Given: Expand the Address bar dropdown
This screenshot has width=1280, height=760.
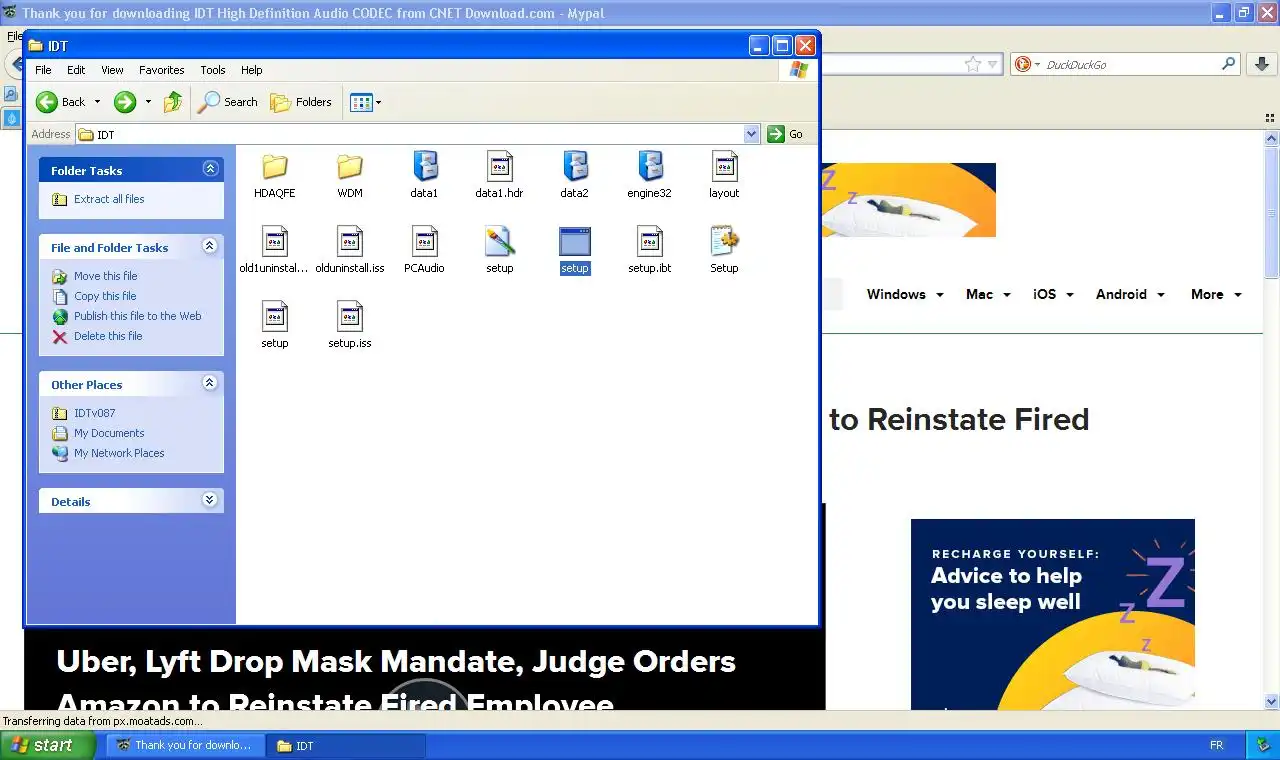Looking at the screenshot, I should pyautogui.click(x=752, y=134).
